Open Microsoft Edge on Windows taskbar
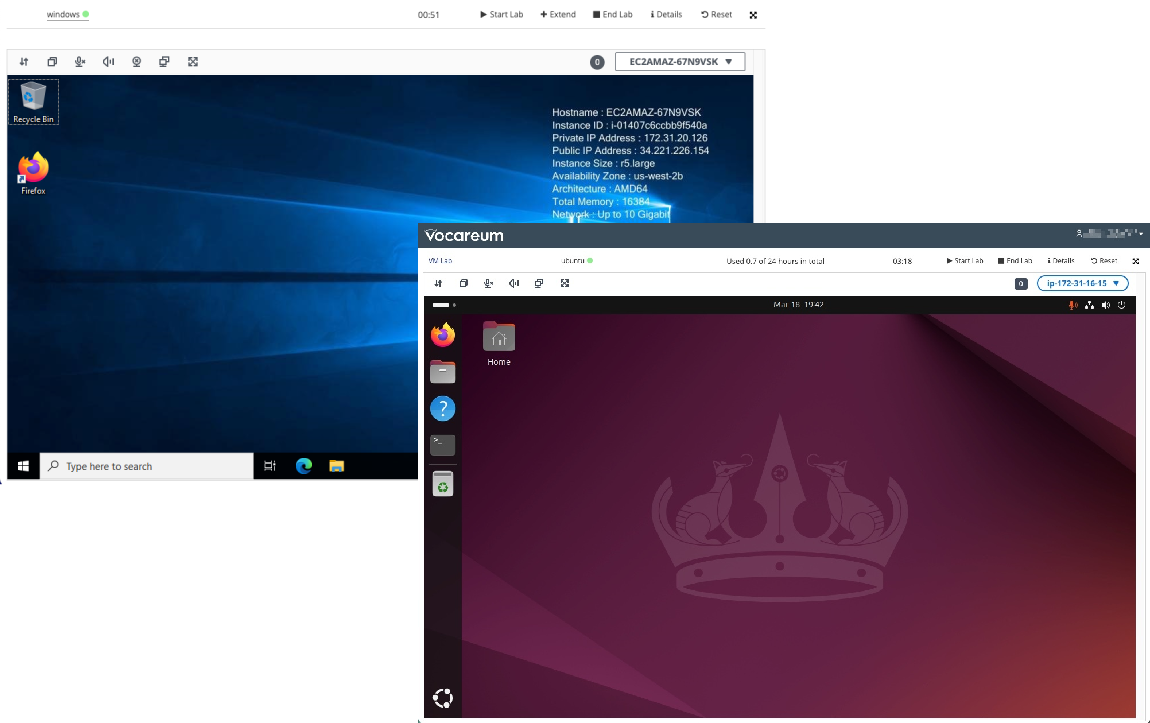This screenshot has width=1150, height=723. coord(304,466)
